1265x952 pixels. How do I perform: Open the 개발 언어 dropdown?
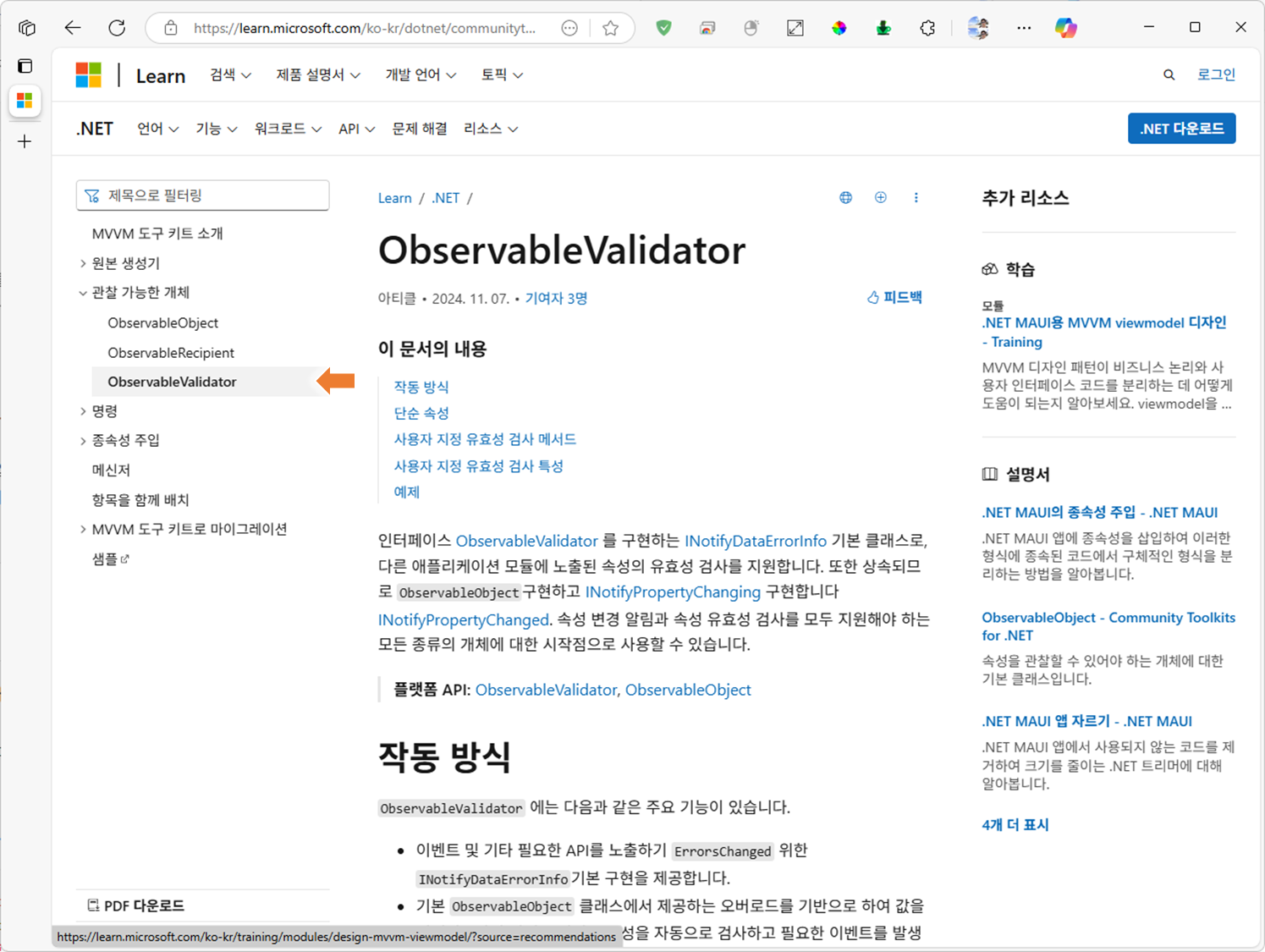click(421, 75)
